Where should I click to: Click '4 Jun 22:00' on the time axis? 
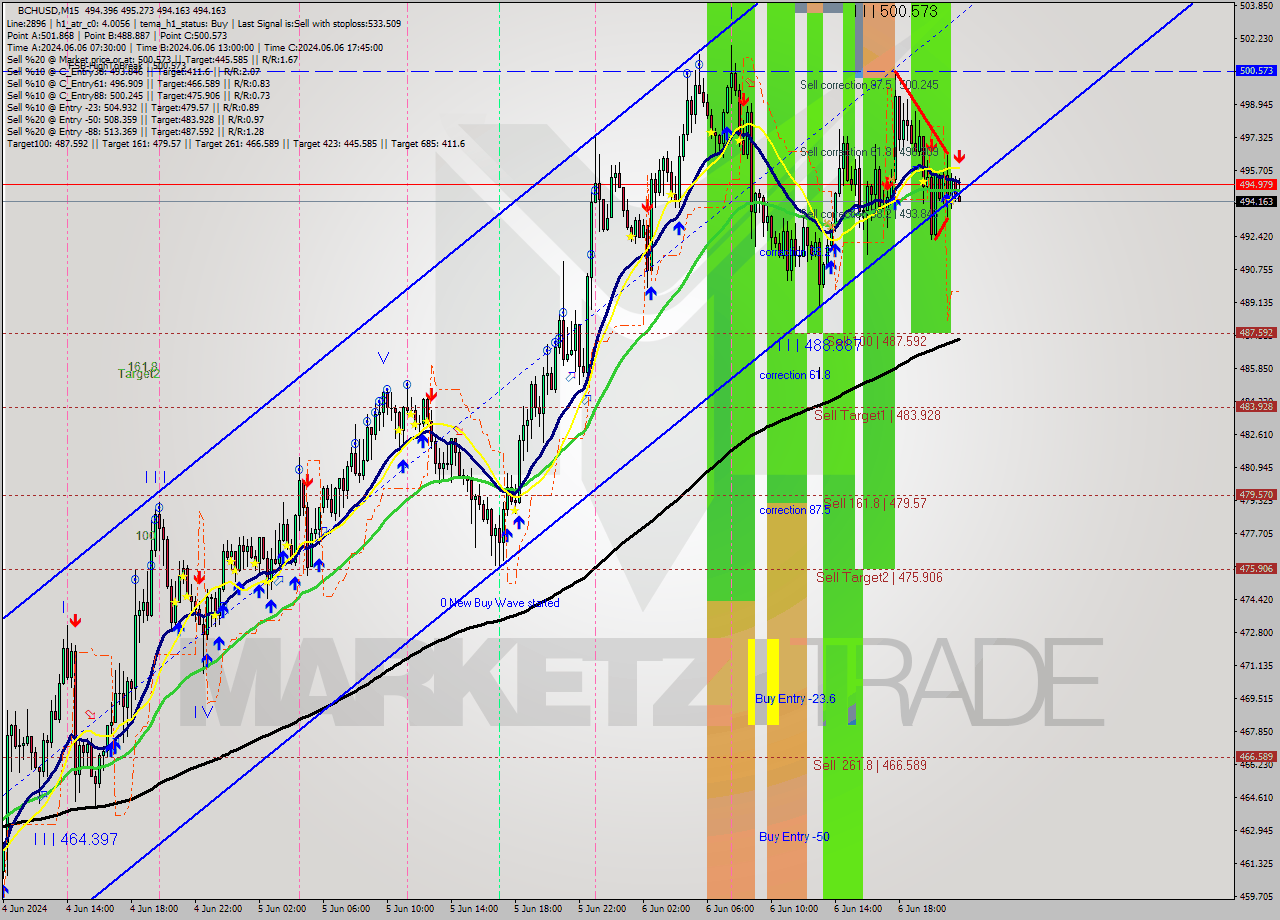click(218, 910)
